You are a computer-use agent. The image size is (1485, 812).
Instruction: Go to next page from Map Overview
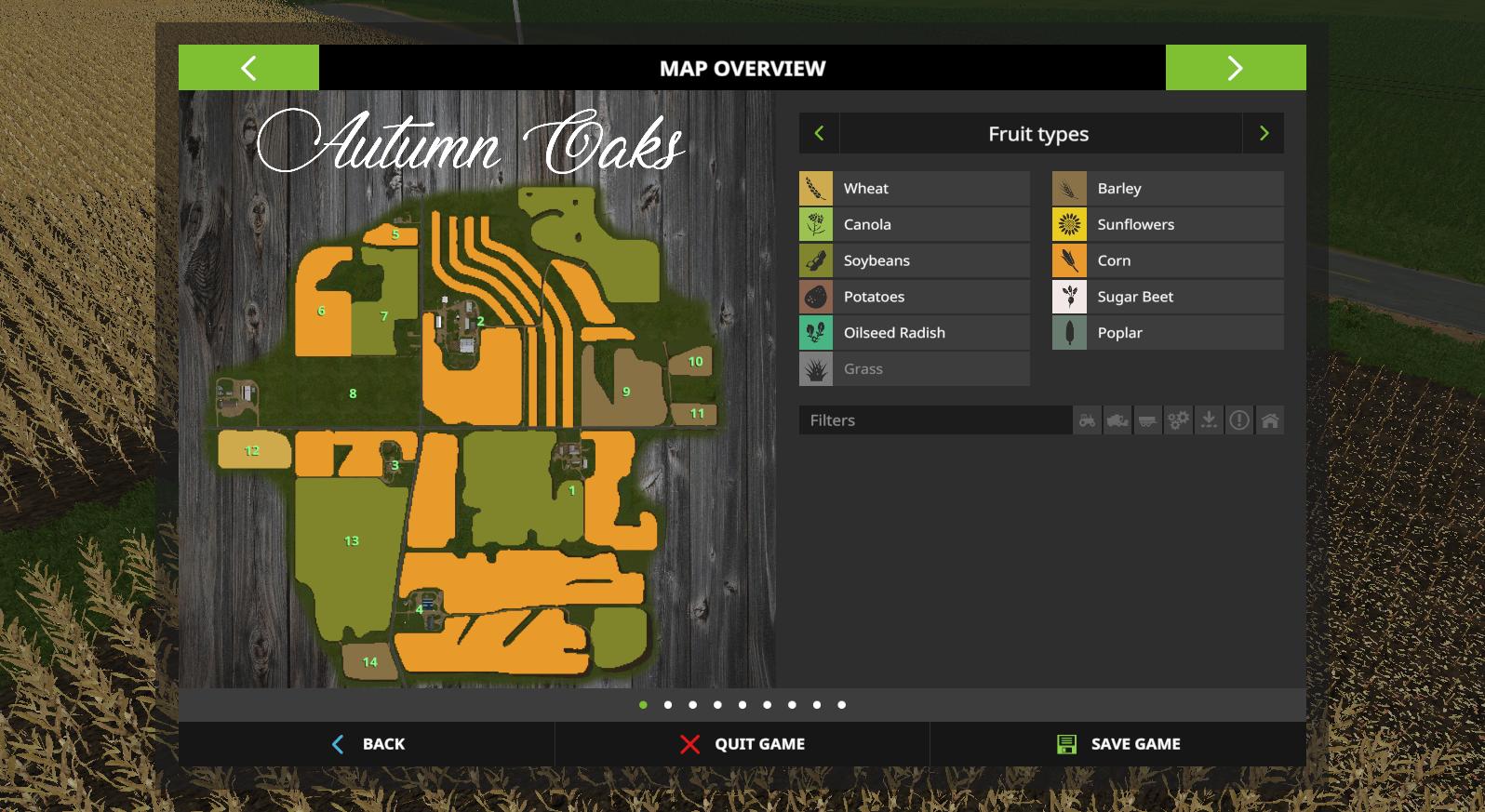click(x=1235, y=68)
